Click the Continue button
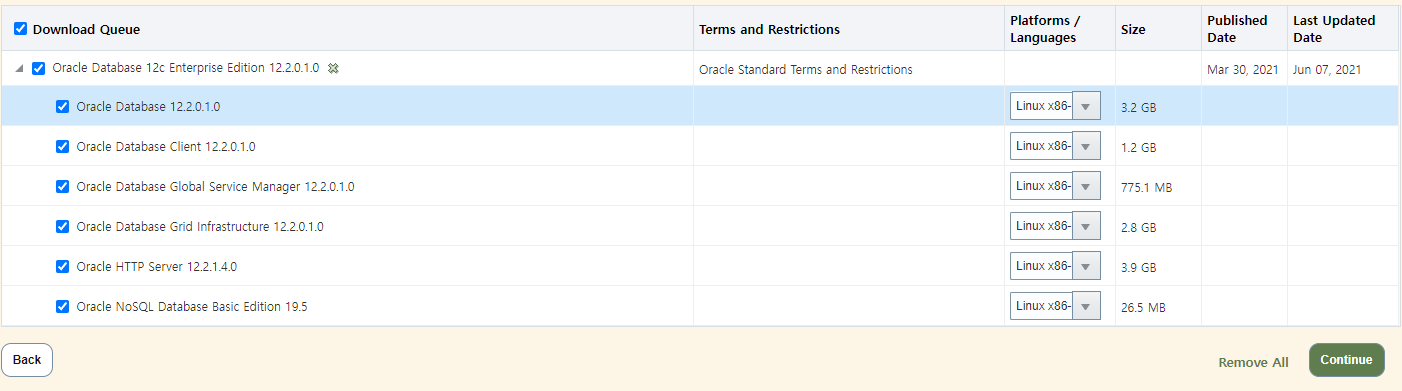Viewport: 1402px width, 391px height. pos(1346,360)
